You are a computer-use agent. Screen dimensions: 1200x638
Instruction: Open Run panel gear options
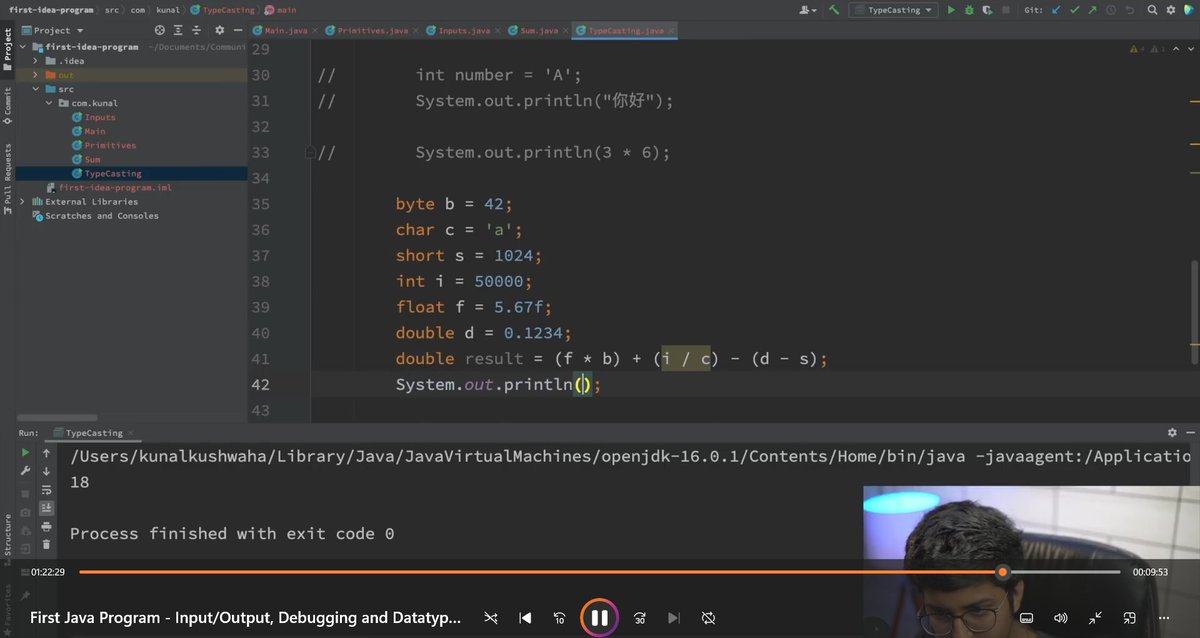click(x=1172, y=433)
